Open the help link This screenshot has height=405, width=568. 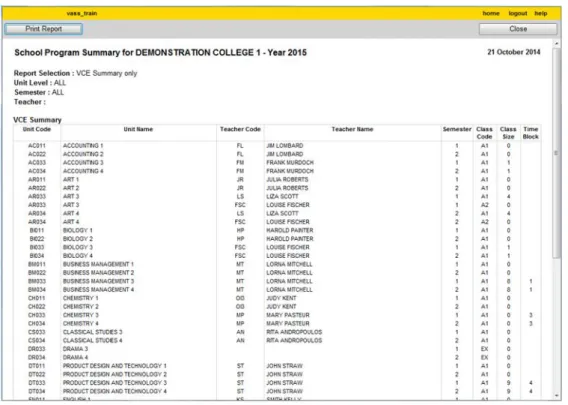(x=541, y=13)
